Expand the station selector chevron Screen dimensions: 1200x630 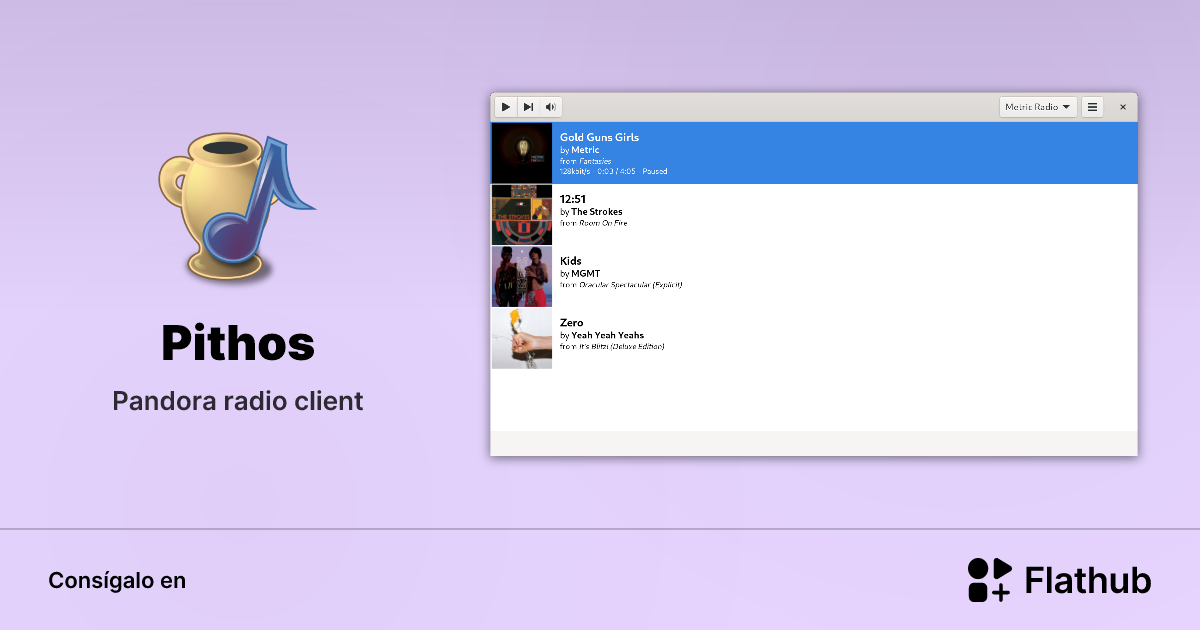(1066, 106)
